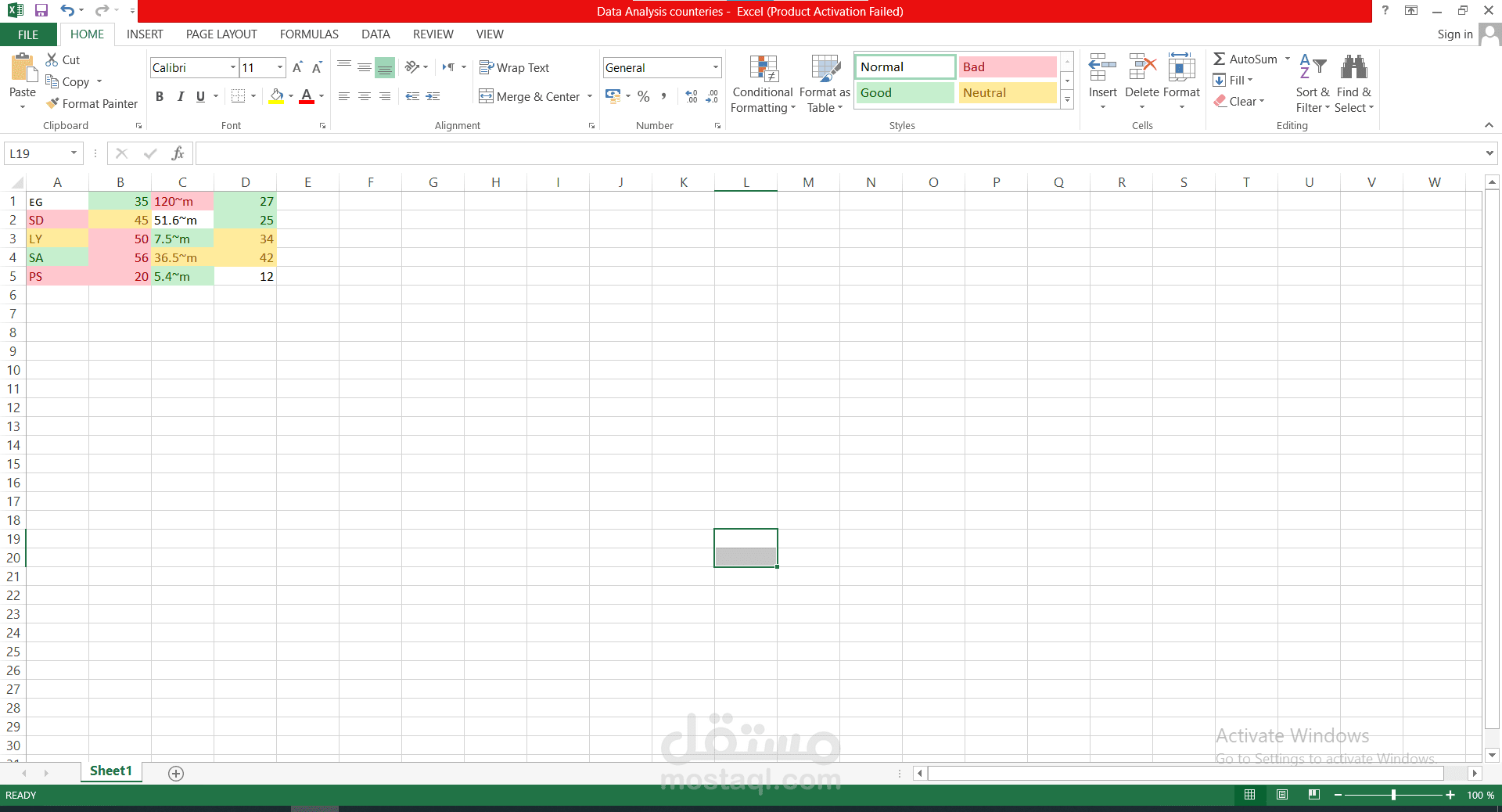This screenshot has width=1502, height=812.
Task: Click the Delete cells button
Action: tap(1141, 81)
